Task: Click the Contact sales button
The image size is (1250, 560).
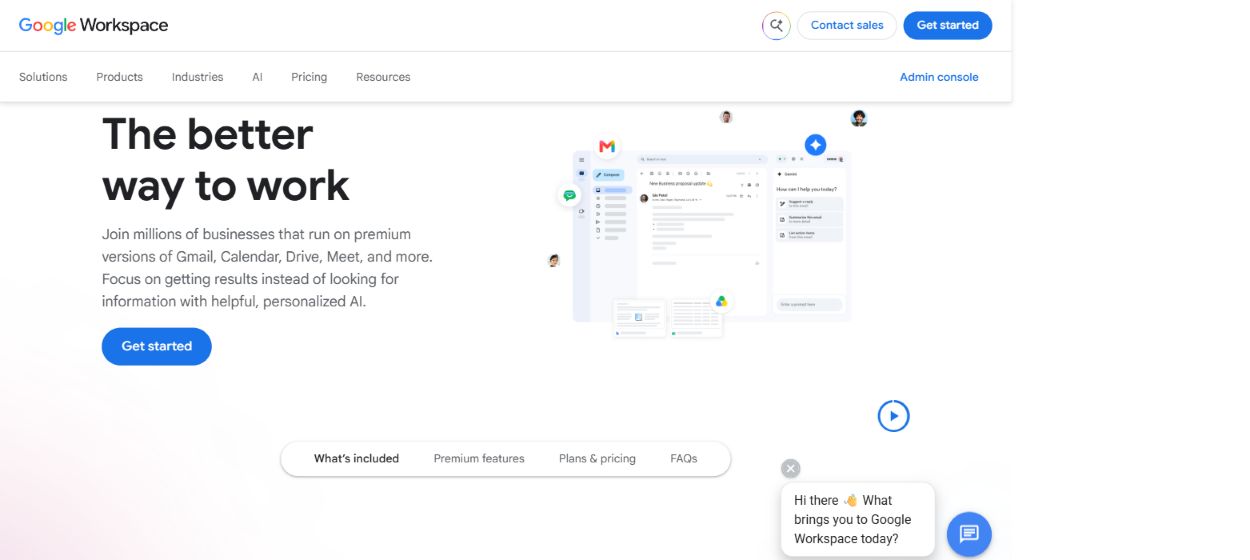Action: coord(847,26)
